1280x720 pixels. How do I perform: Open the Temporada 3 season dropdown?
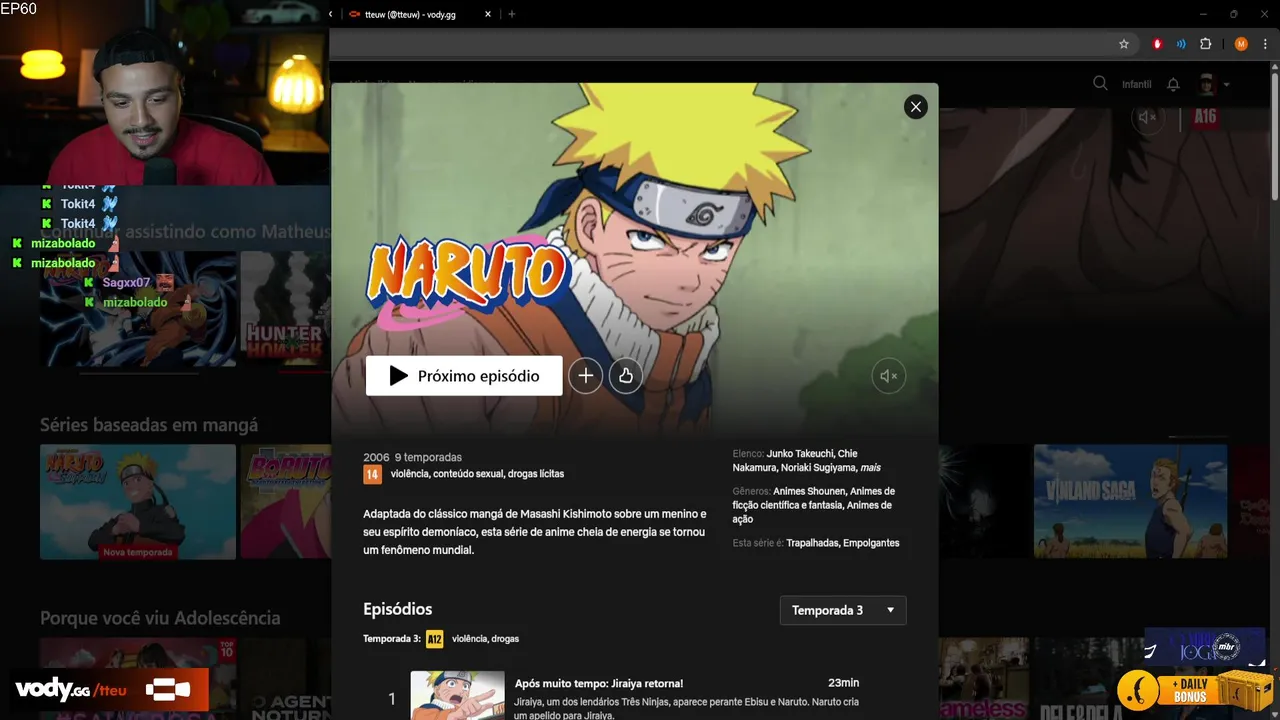843,610
